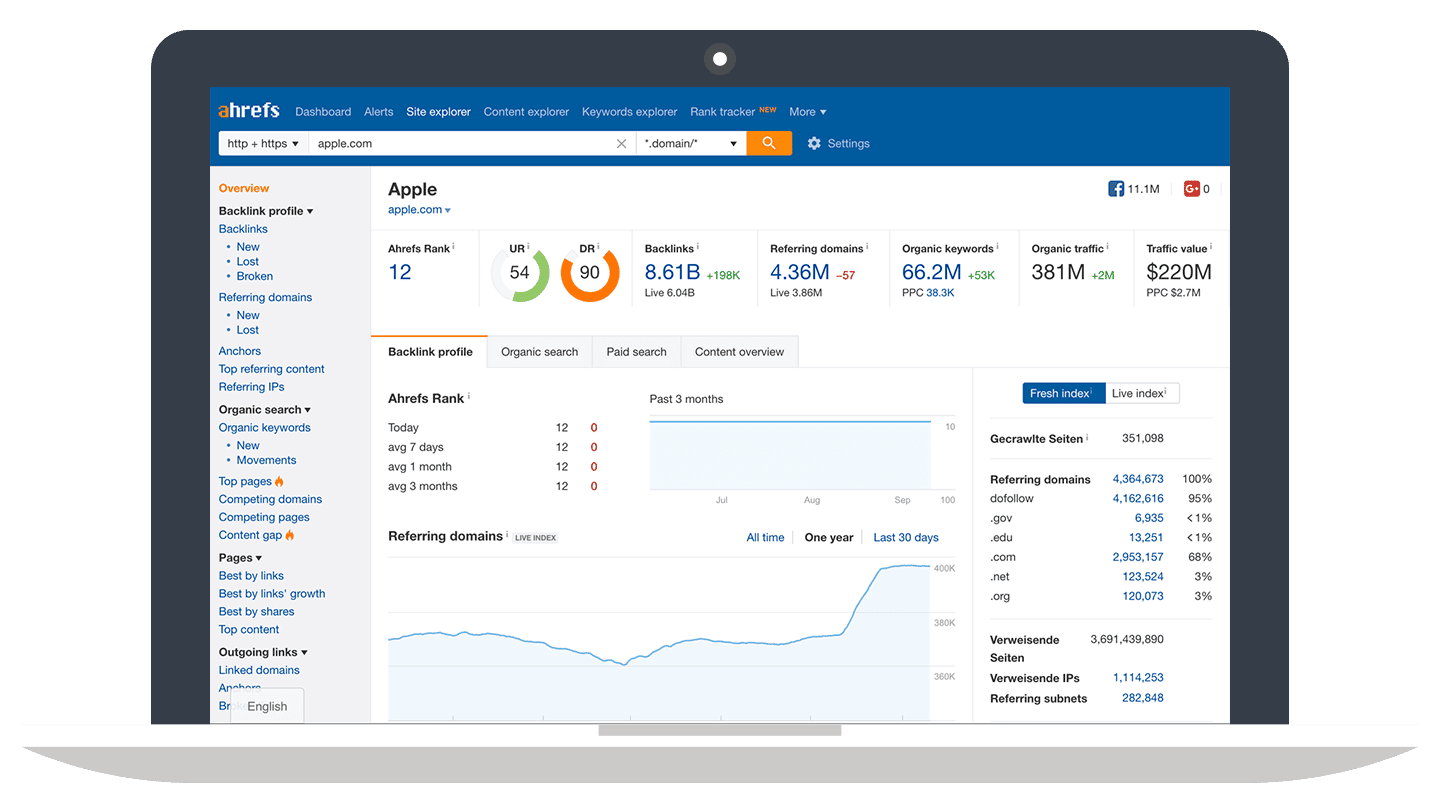Open Site explorer in top navigation

click(x=438, y=112)
